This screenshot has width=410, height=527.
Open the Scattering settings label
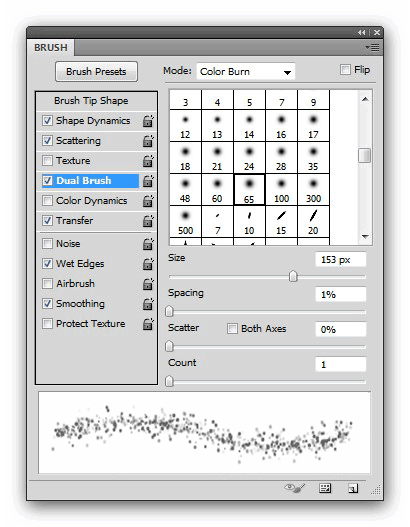[78, 140]
